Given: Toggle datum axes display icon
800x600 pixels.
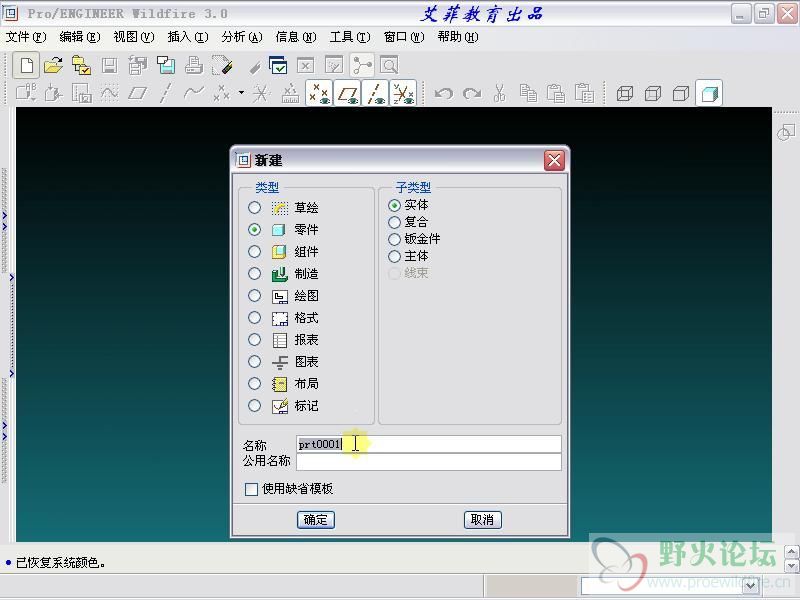Looking at the screenshot, I should 376,93.
